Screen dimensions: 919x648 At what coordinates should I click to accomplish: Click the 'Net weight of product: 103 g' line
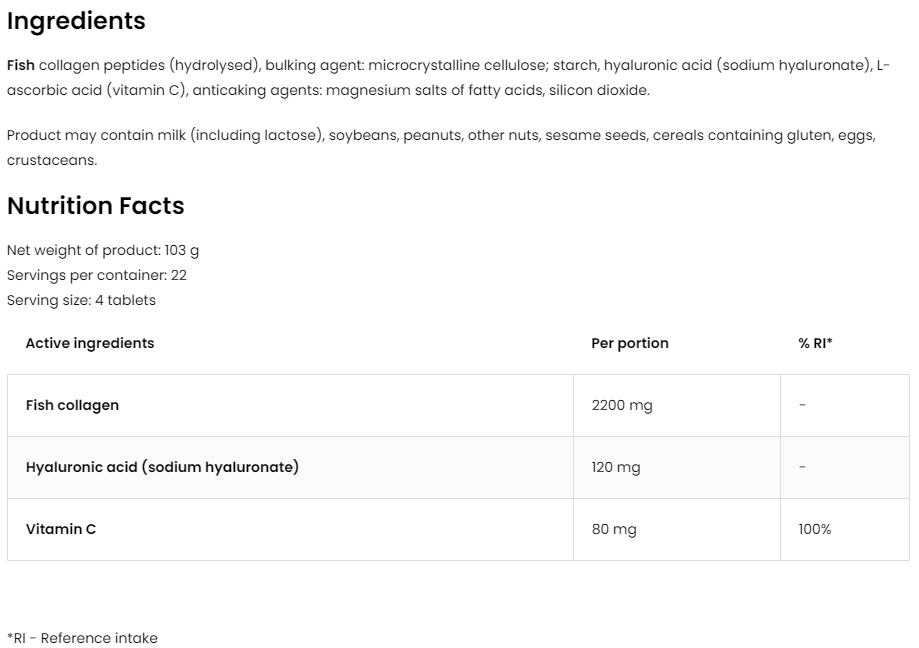click(x=103, y=251)
